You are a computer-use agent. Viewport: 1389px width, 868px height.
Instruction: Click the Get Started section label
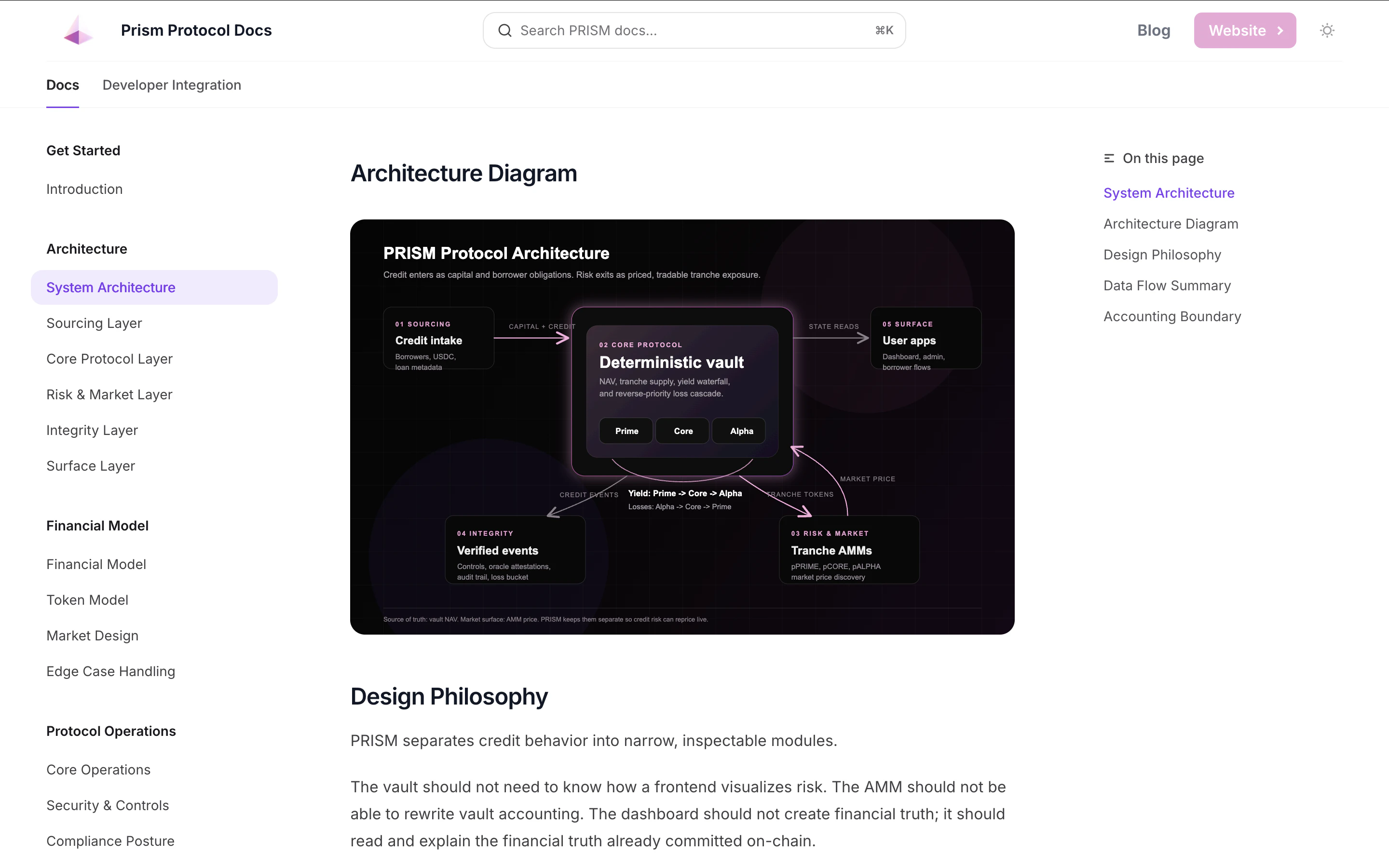point(83,150)
